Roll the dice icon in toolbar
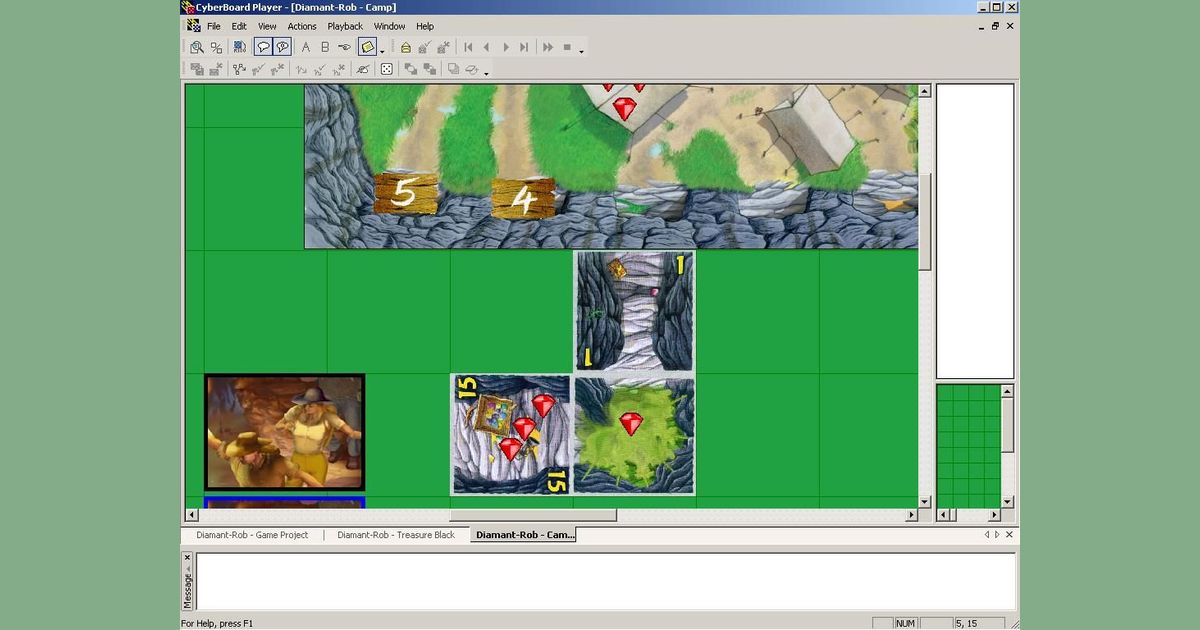This screenshot has width=1200, height=630. coord(386,69)
